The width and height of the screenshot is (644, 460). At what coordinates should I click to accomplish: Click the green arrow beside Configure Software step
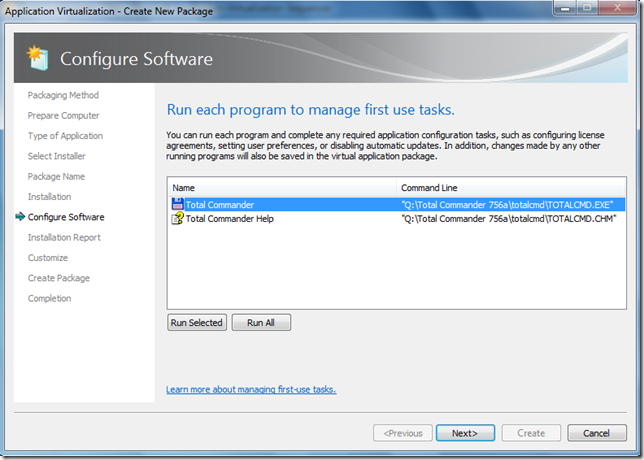click(20, 216)
